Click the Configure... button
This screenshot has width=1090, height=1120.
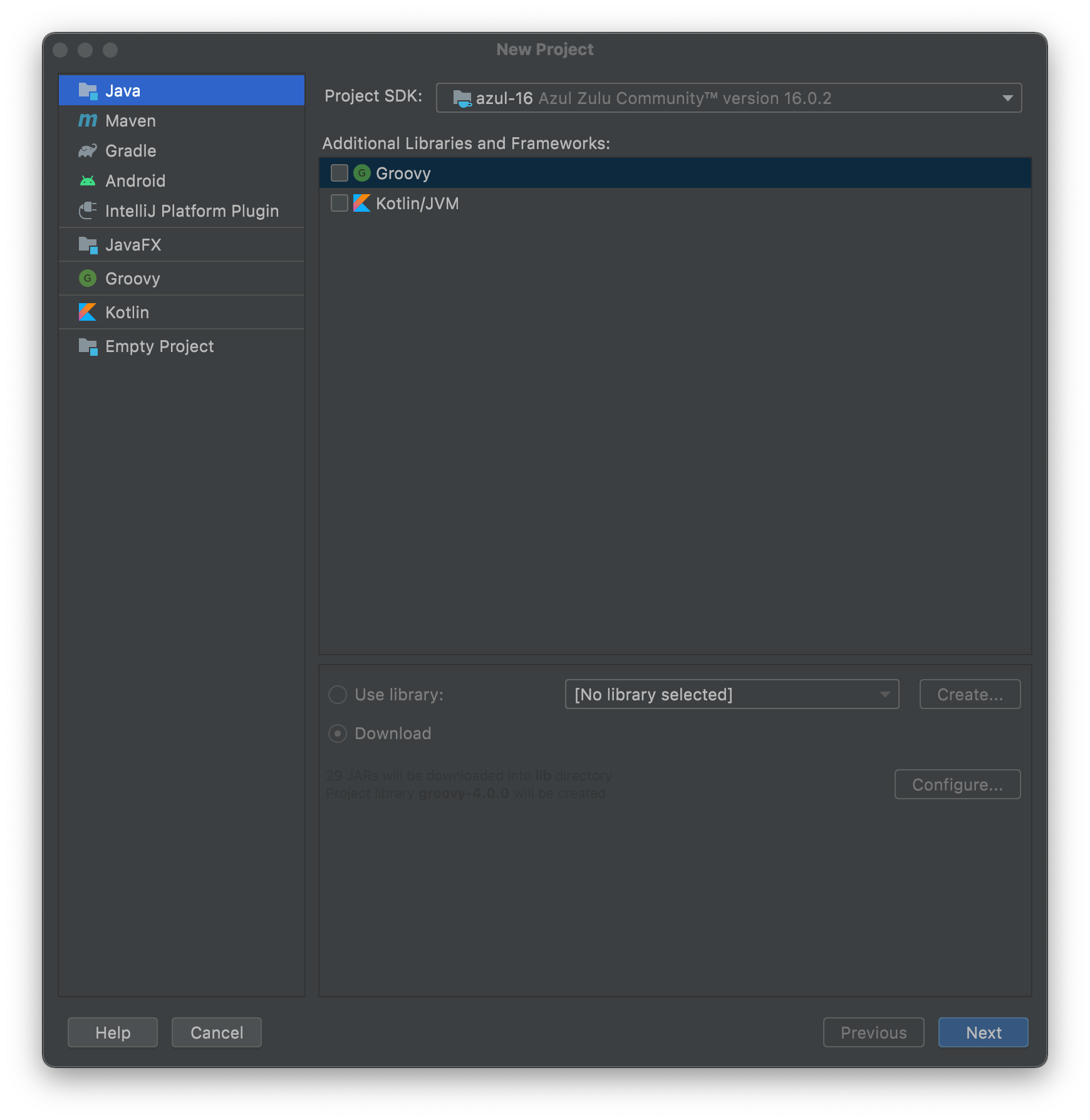click(x=957, y=784)
